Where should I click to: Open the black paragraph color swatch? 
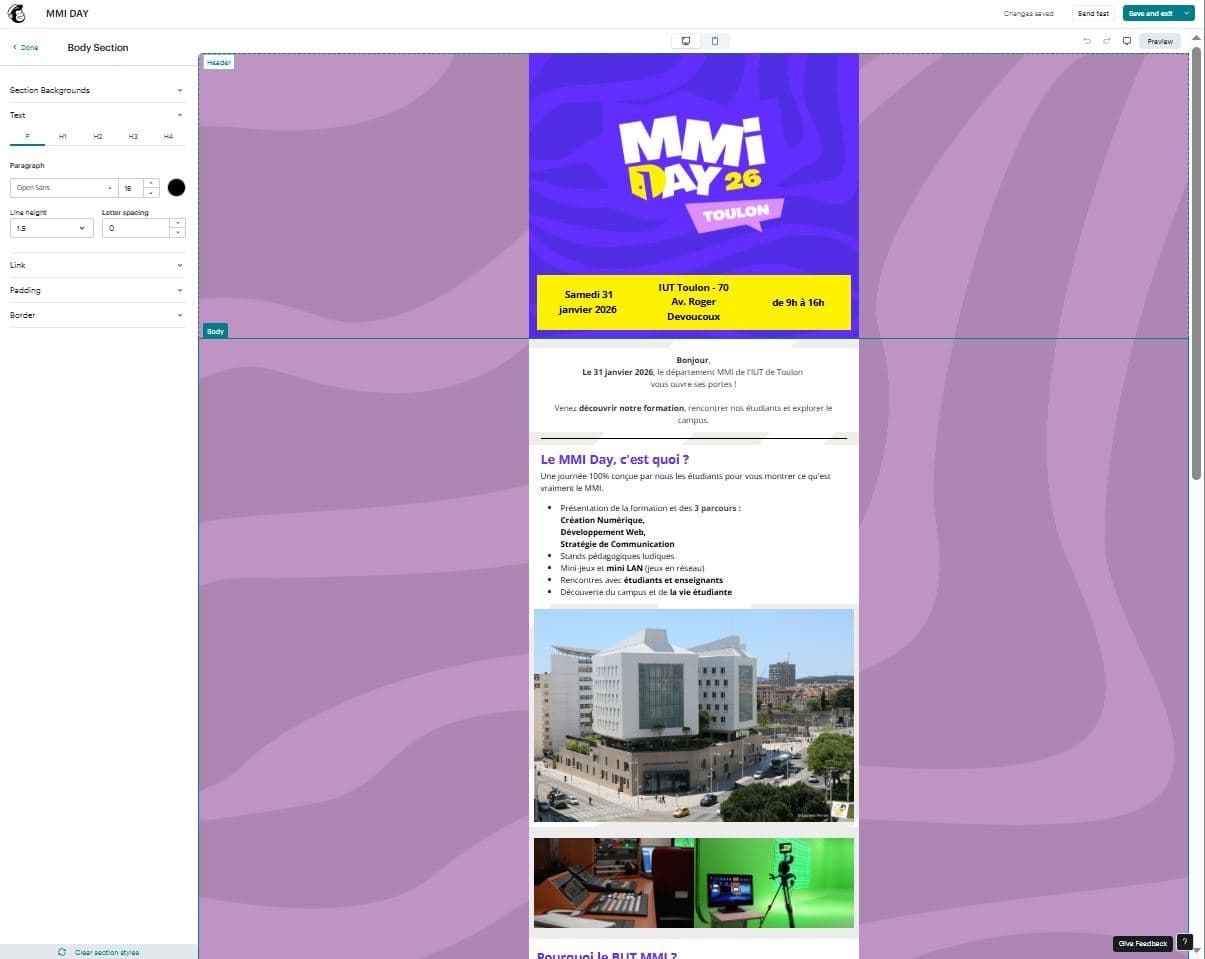point(177,188)
